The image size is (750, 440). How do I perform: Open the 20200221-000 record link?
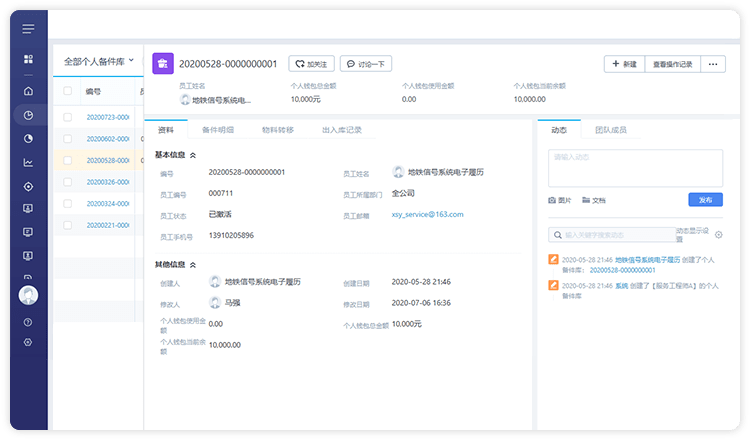(x=108, y=225)
